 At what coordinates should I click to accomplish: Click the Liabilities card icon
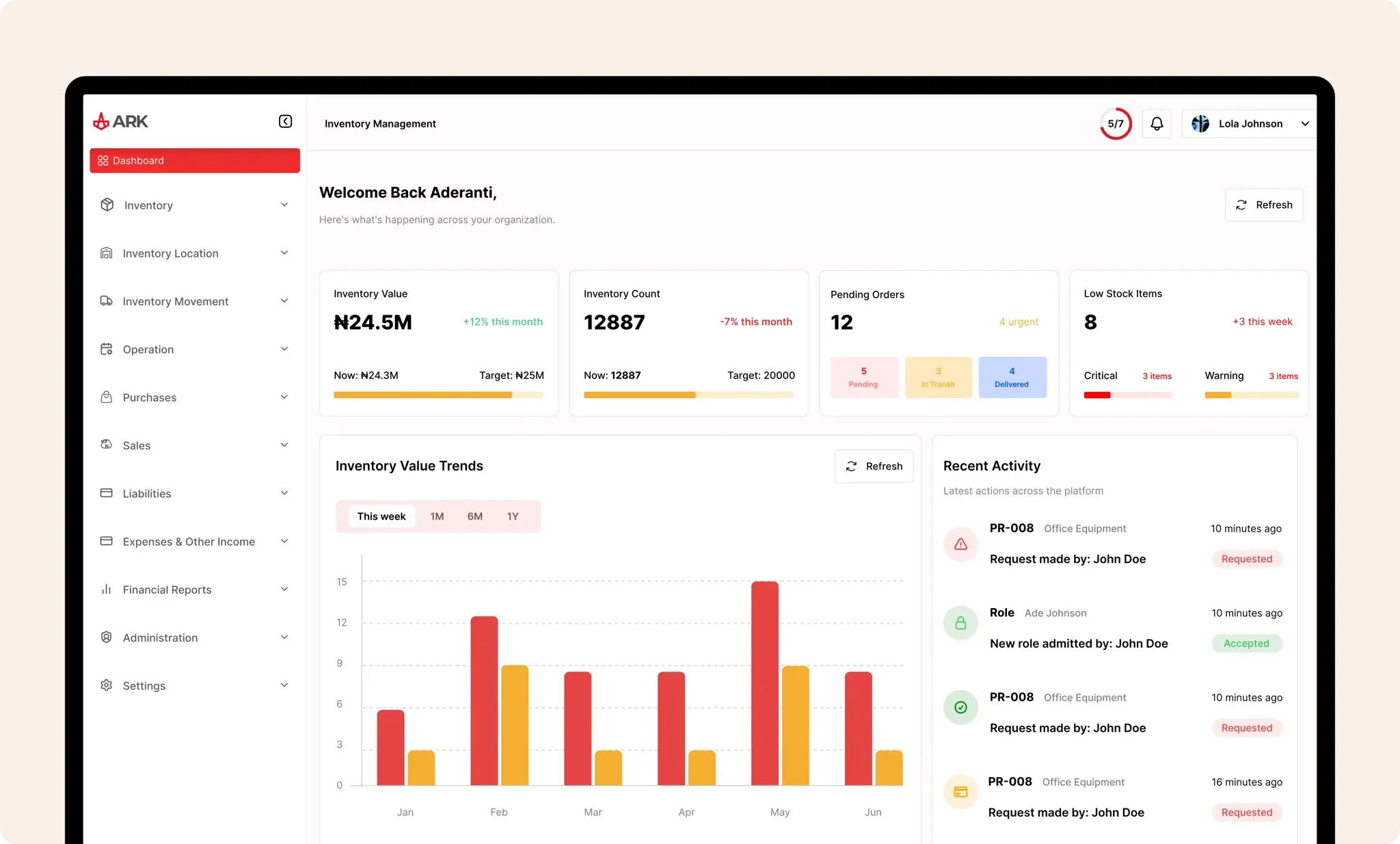pos(107,493)
